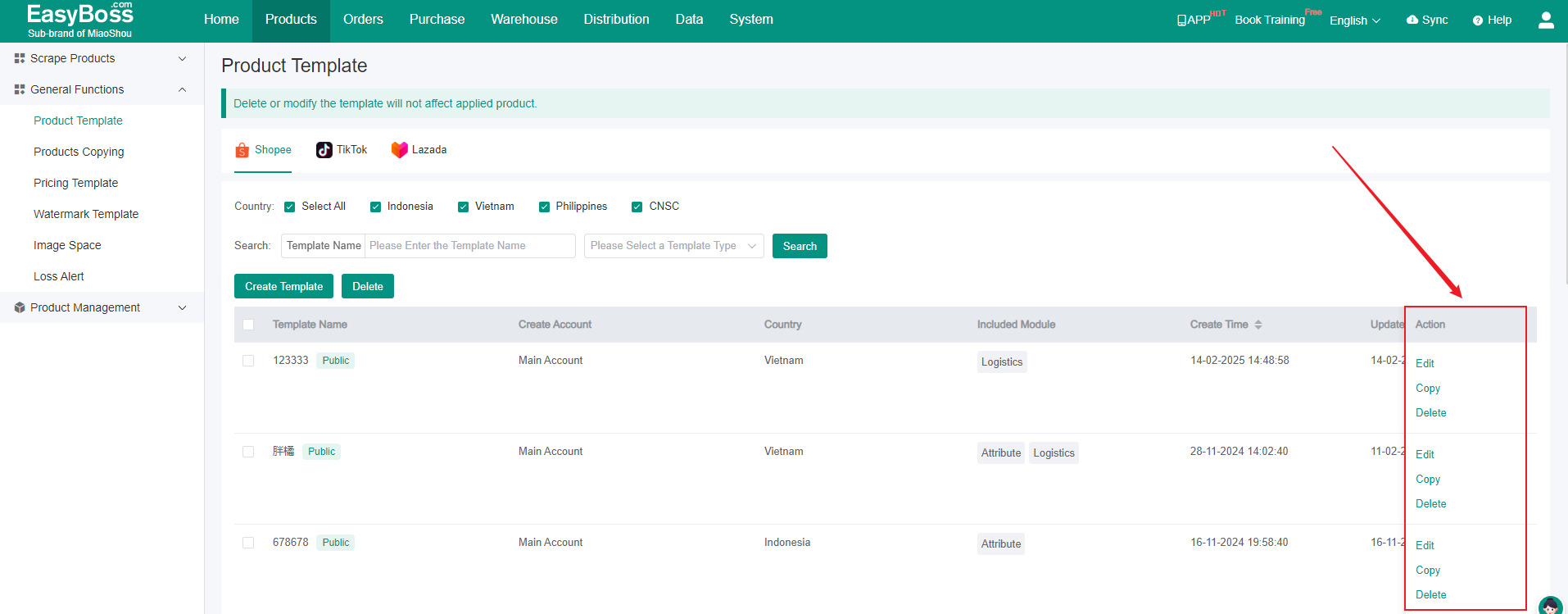
Task: Edit the 678678 template
Action: tap(1425, 545)
